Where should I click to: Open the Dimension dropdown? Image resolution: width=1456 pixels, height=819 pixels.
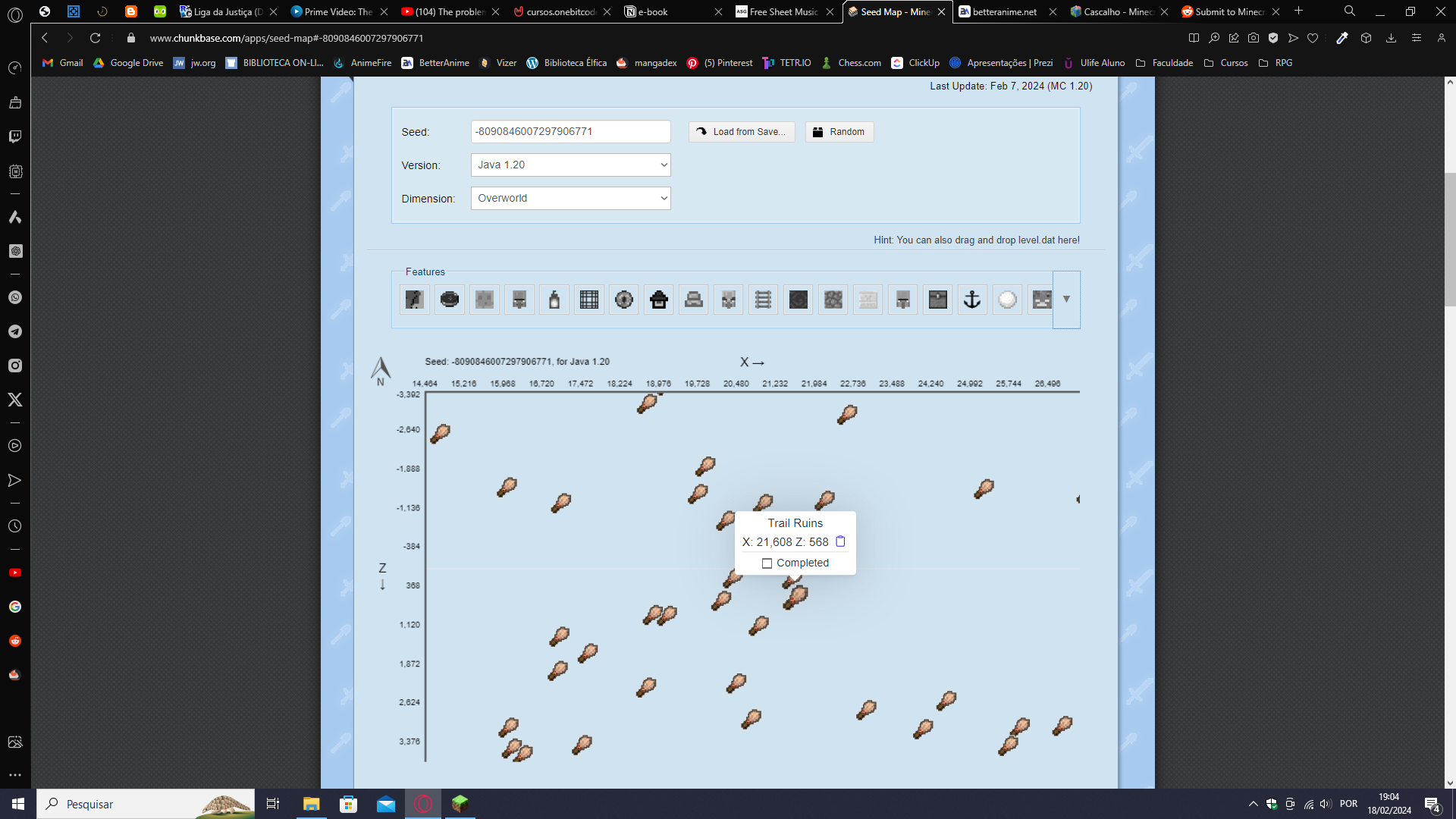coord(570,198)
